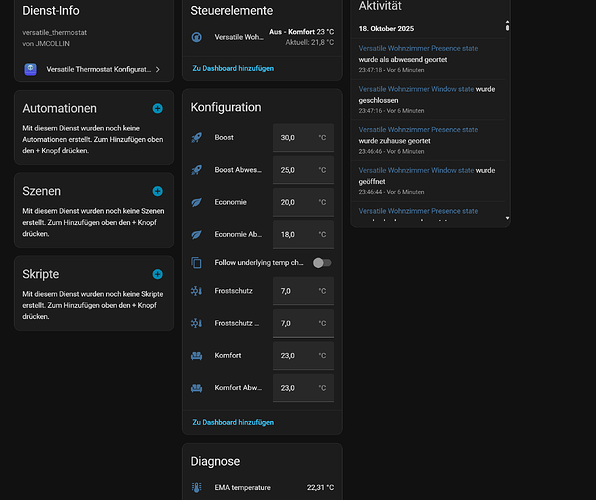
Task: Click the von JMCOLLIN author text
Action: click(x=46, y=43)
